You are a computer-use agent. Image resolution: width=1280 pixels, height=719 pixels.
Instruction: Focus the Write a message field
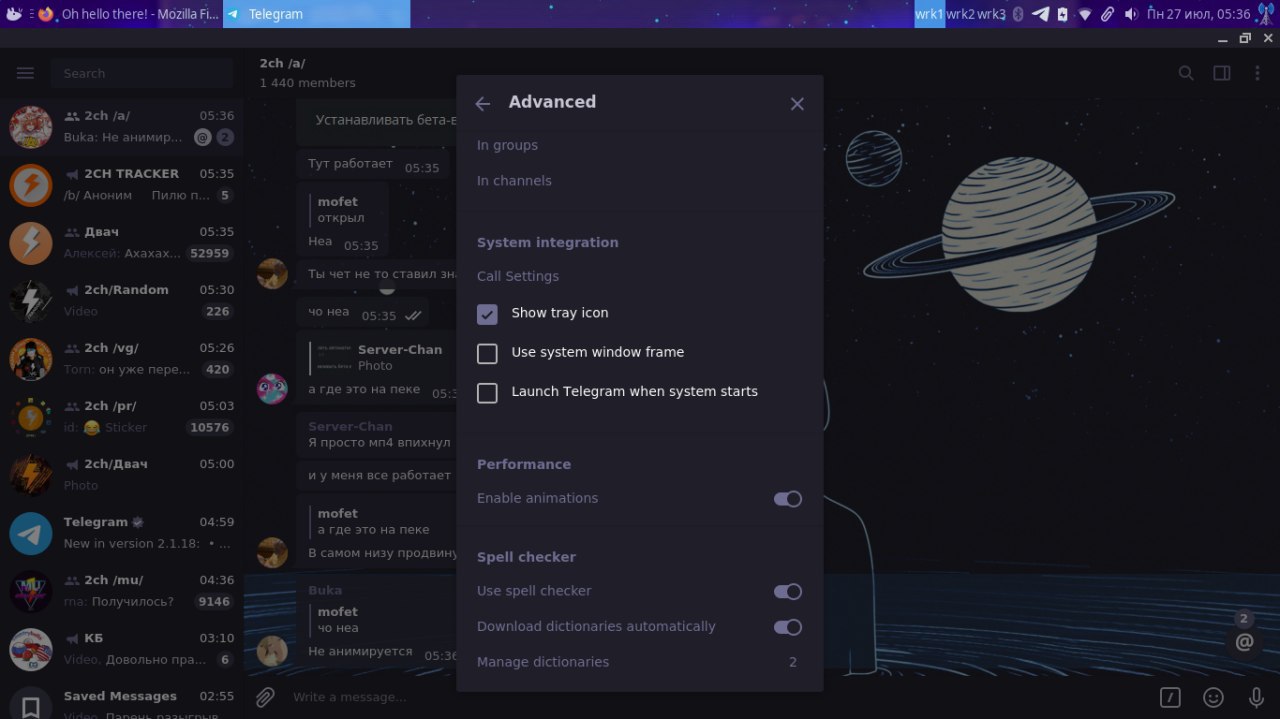point(715,697)
